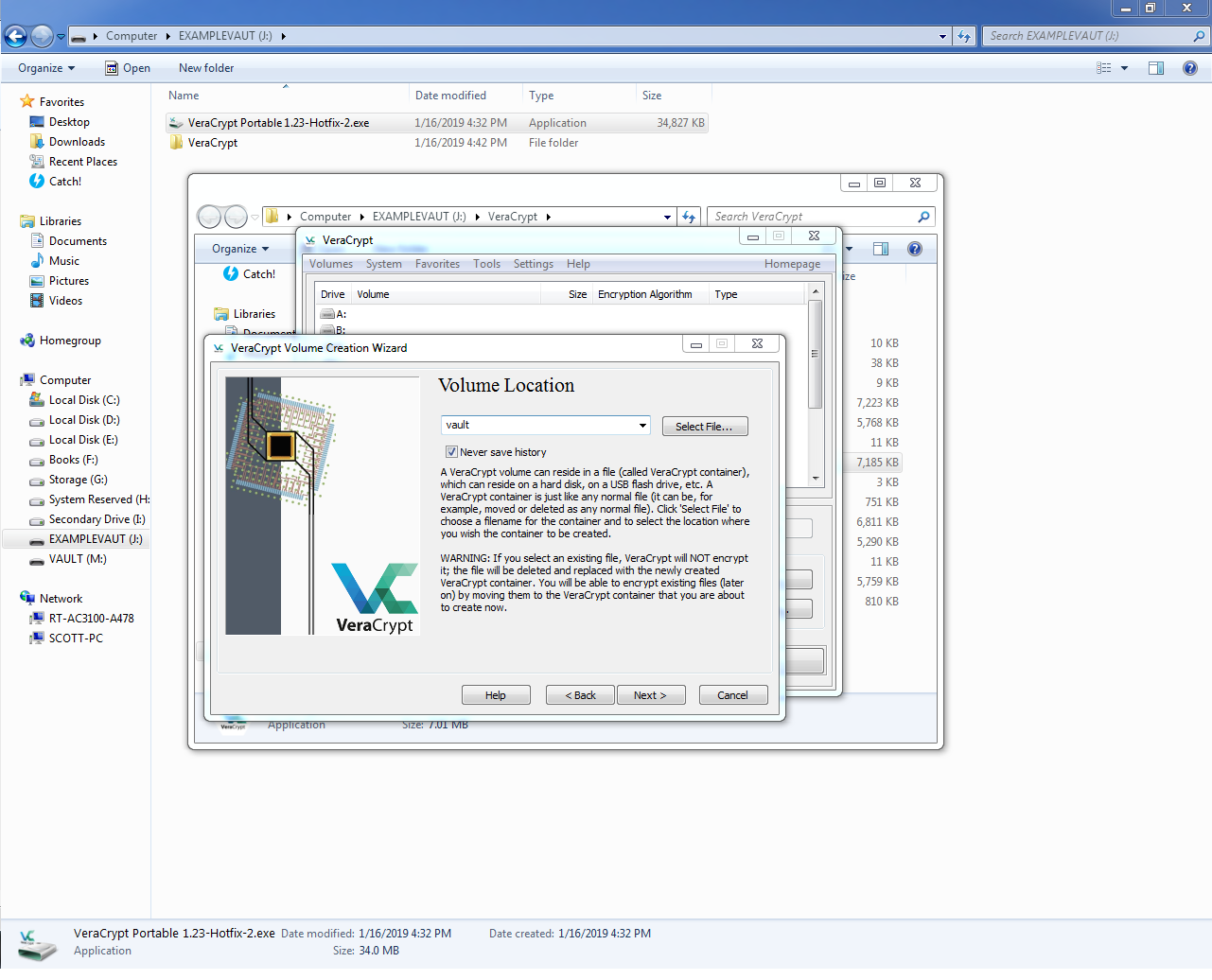Show the preview pane in the VeraCrypt folder window
This screenshot has height=980, width=1212.
click(881, 249)
